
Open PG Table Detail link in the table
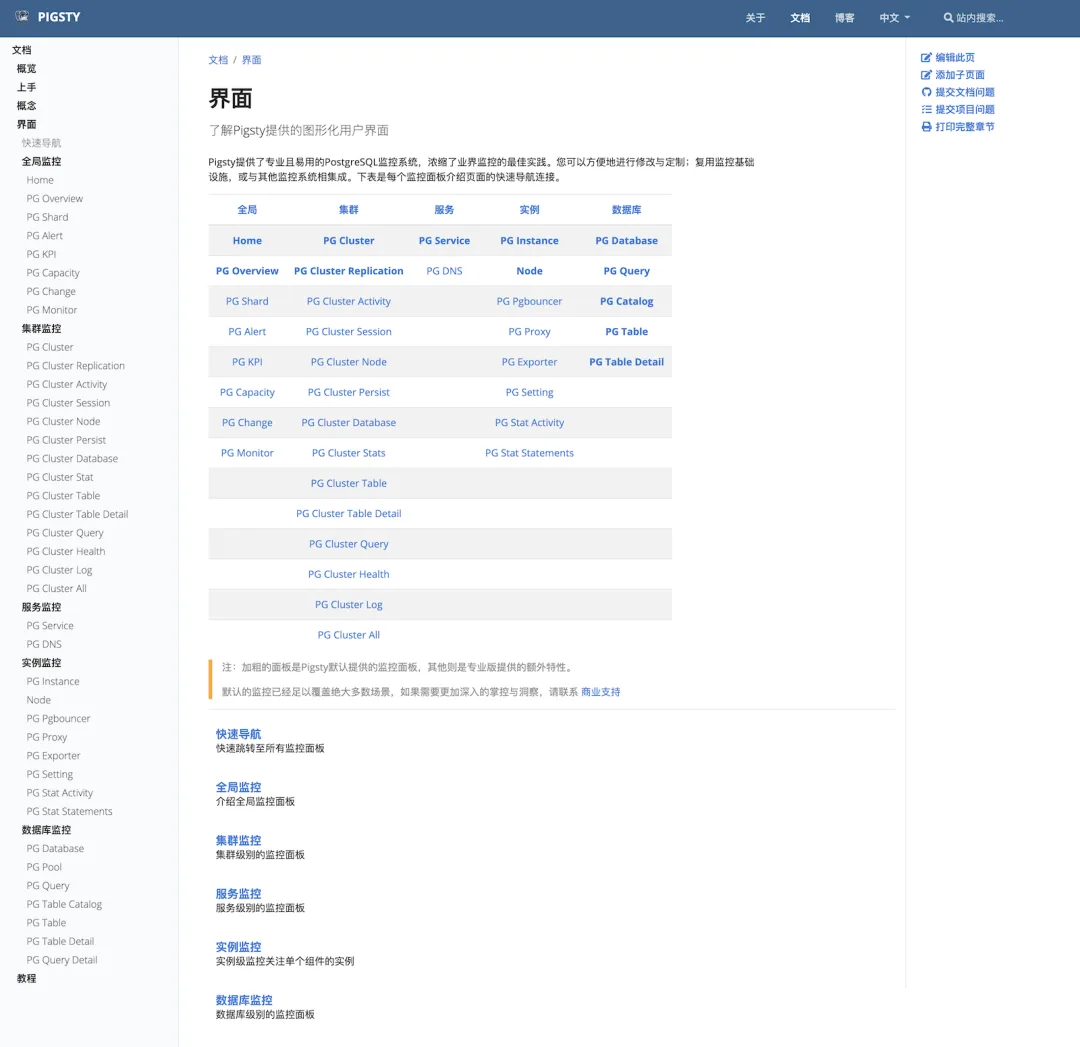(x=627, y=362)
